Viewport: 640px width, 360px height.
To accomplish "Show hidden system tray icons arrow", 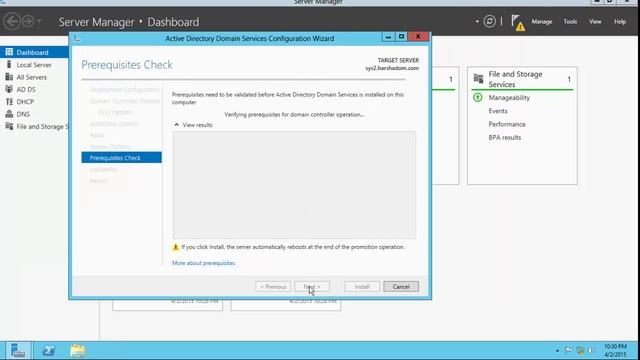I will pyautogui.click(x=557, y=351).
